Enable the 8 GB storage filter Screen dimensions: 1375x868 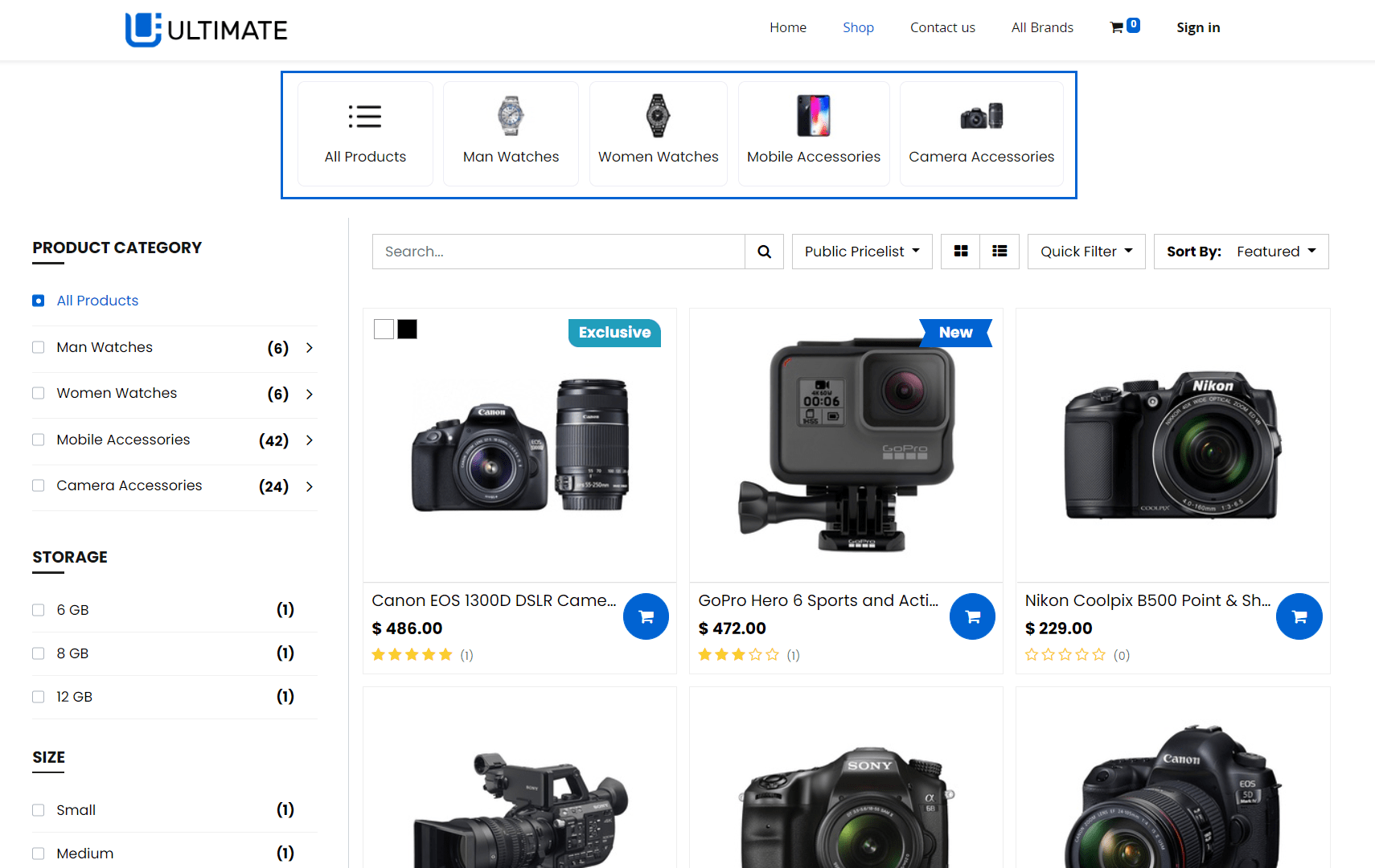[x=38, y=653]
